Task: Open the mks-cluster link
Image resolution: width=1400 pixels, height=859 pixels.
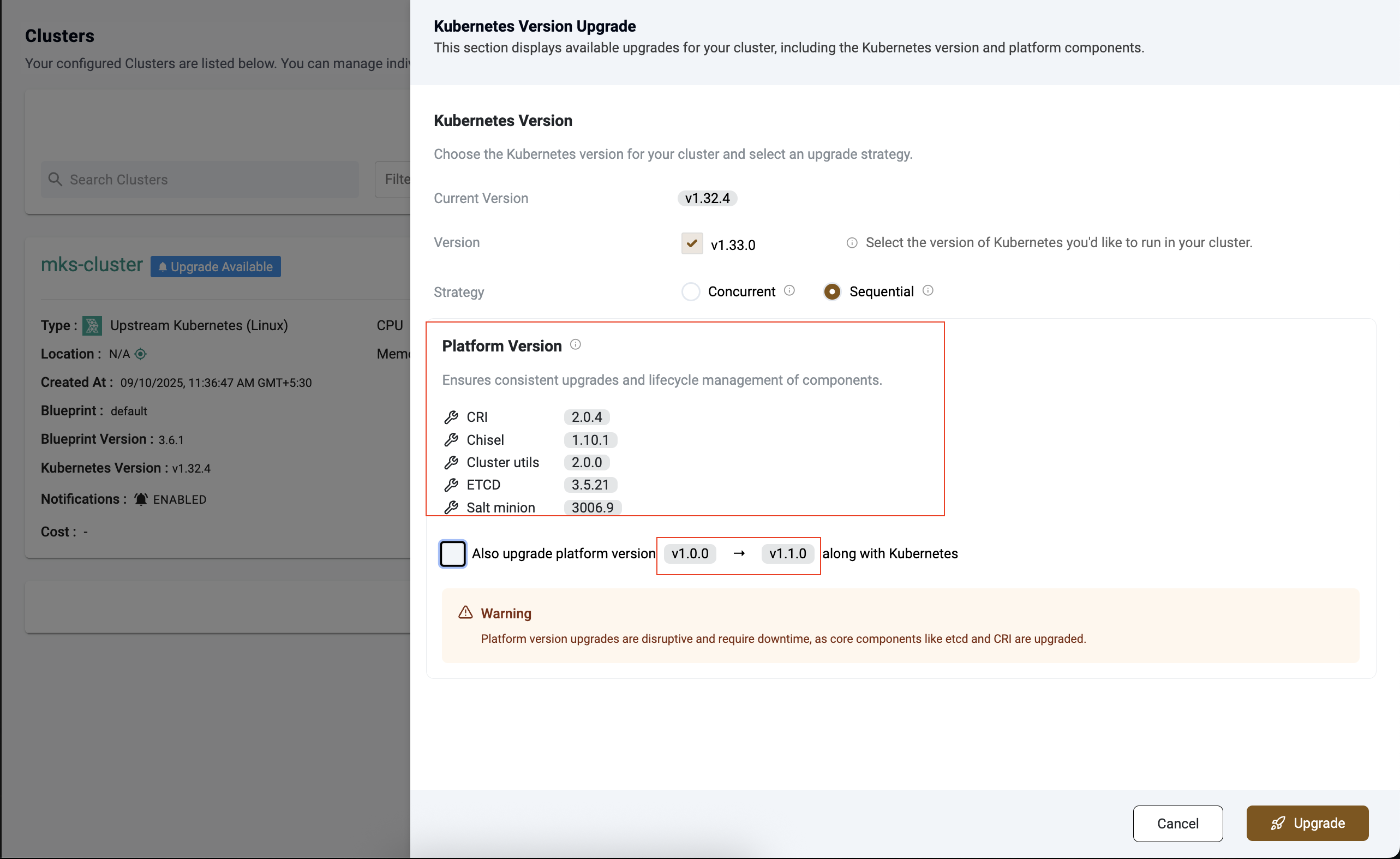Action: click(x=92, y=265)
